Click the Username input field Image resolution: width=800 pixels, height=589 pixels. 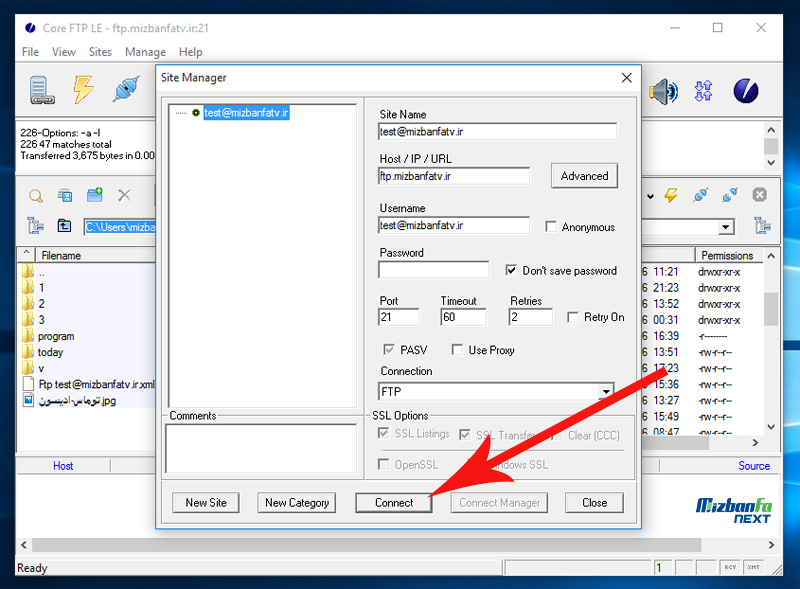pos(454,226)
